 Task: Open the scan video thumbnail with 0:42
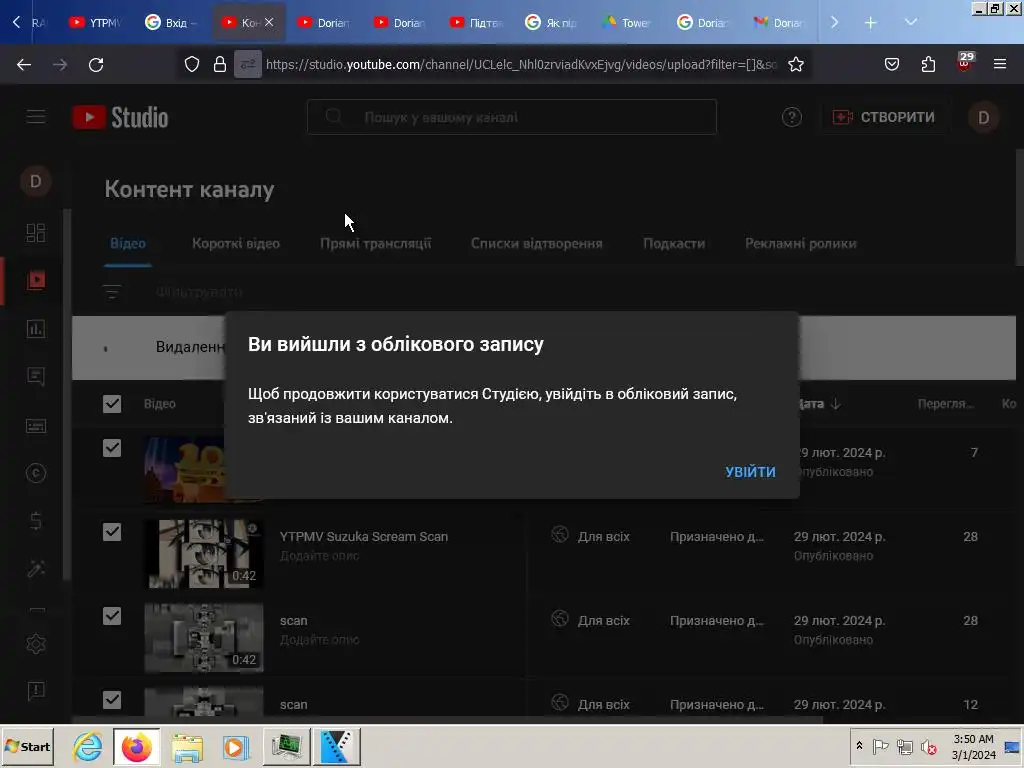[x=204, y=638]
